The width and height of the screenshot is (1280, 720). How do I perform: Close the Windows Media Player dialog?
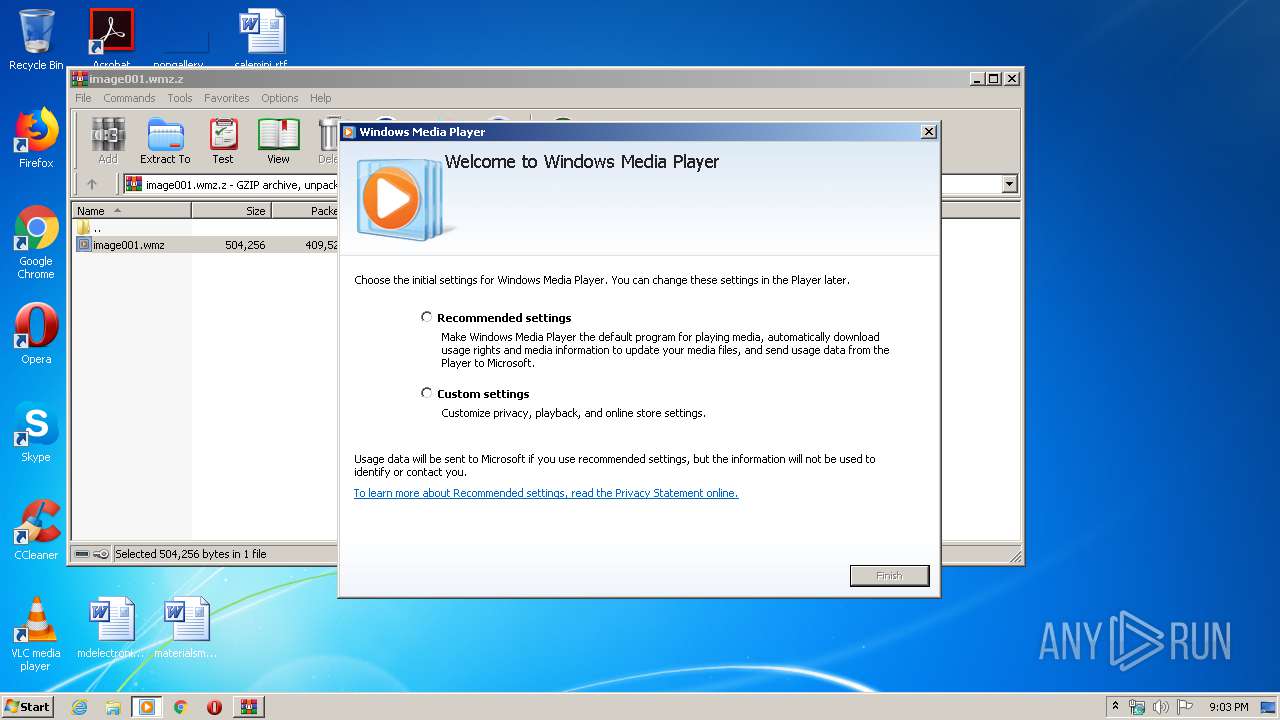pyautogui.click(x=928, y=131)
